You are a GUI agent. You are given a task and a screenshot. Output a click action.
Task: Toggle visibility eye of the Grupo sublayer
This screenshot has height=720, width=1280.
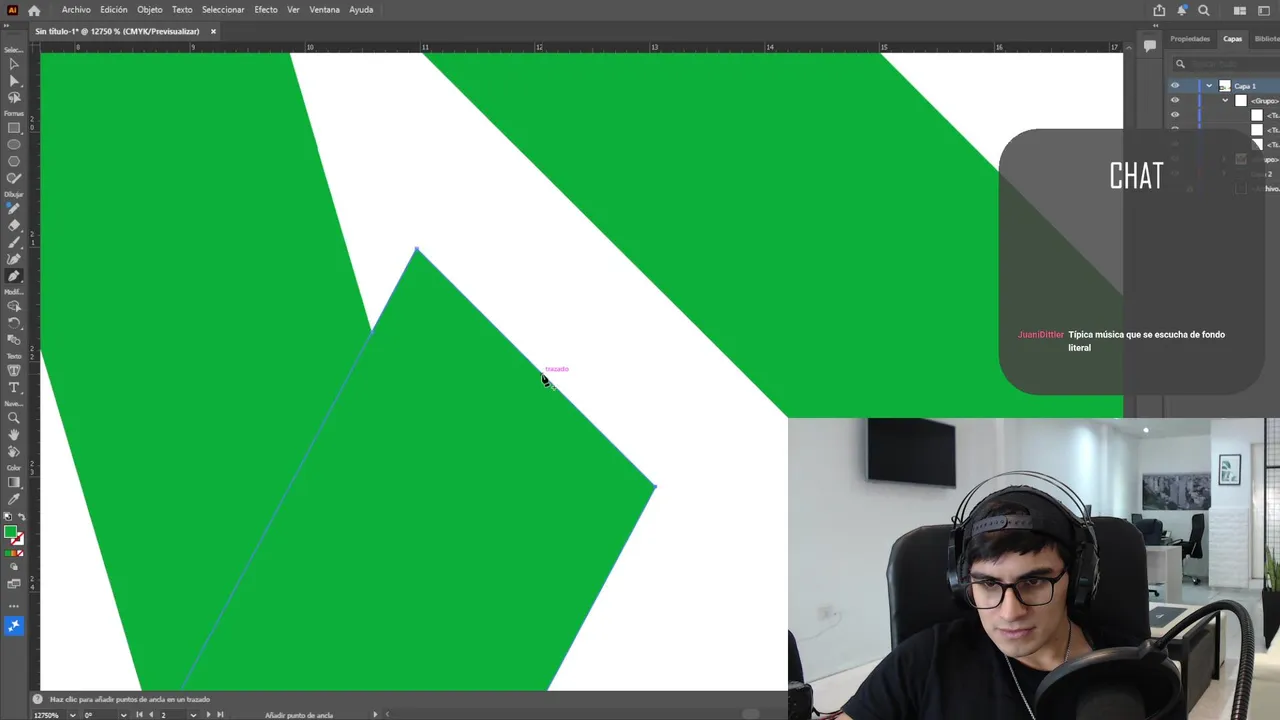1175,100
